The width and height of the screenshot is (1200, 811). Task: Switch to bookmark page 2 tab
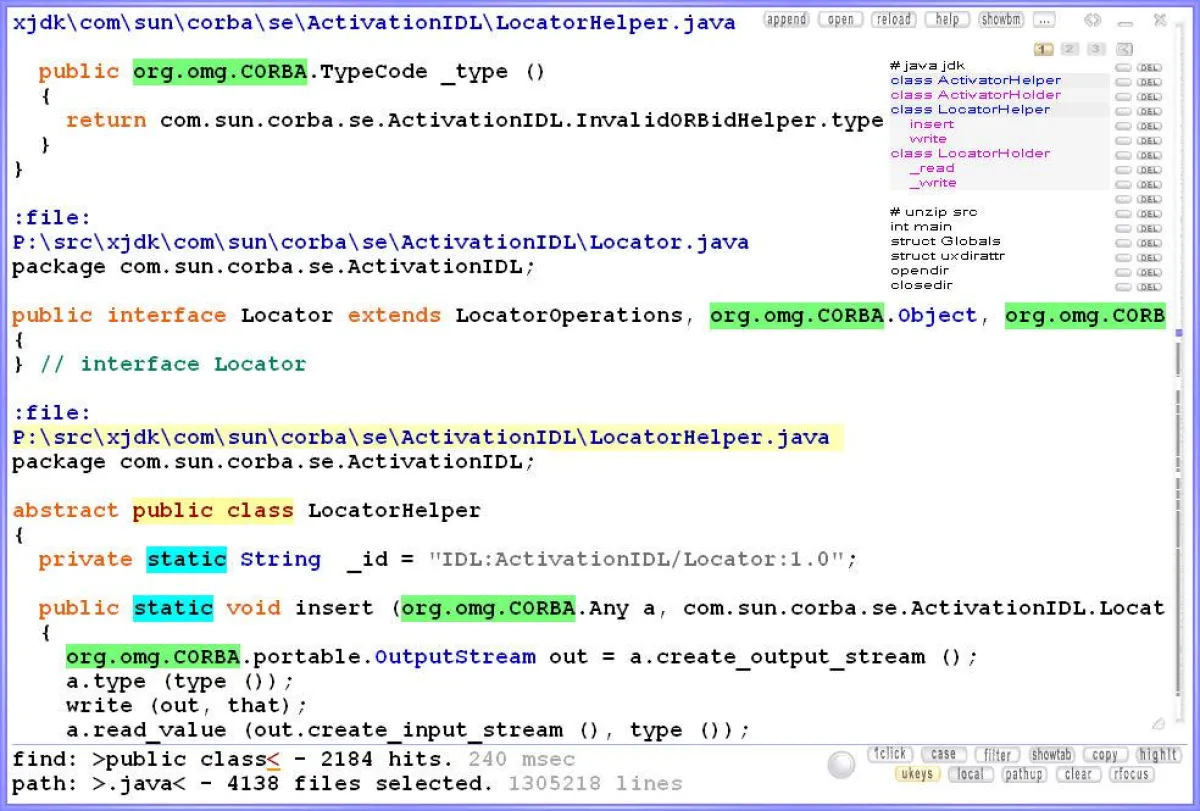(x=1070, y=49)
